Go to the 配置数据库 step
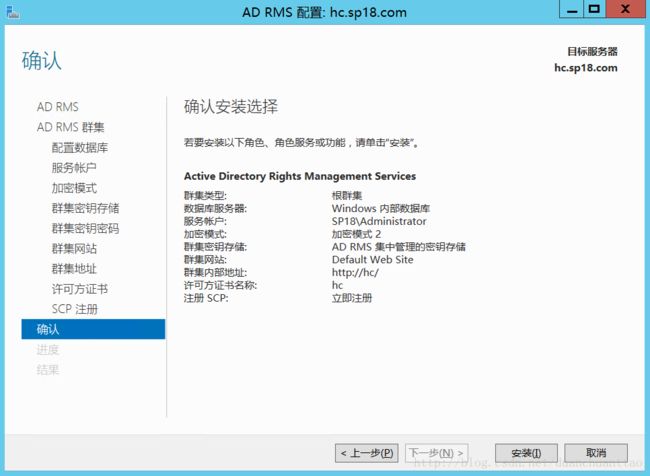The height and width of the screenshot is (476, 650). [80, 148]
